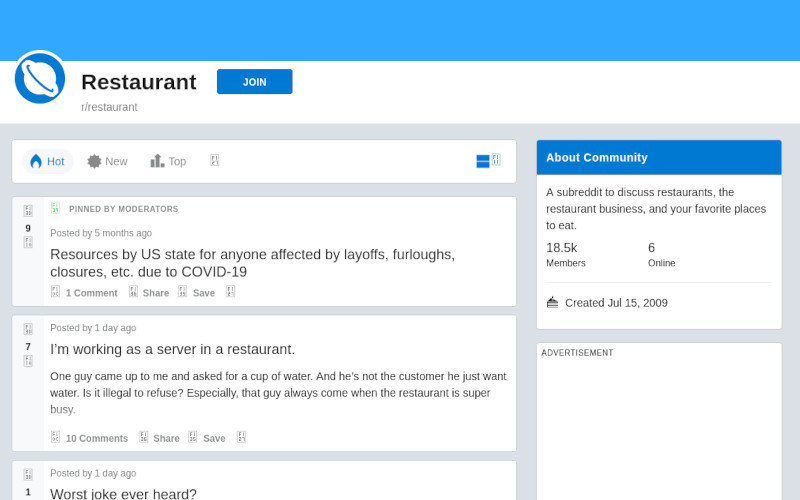Save the 'working as a server' post
Viewport: 800px width, 500px height.
(x=207, y=437)
